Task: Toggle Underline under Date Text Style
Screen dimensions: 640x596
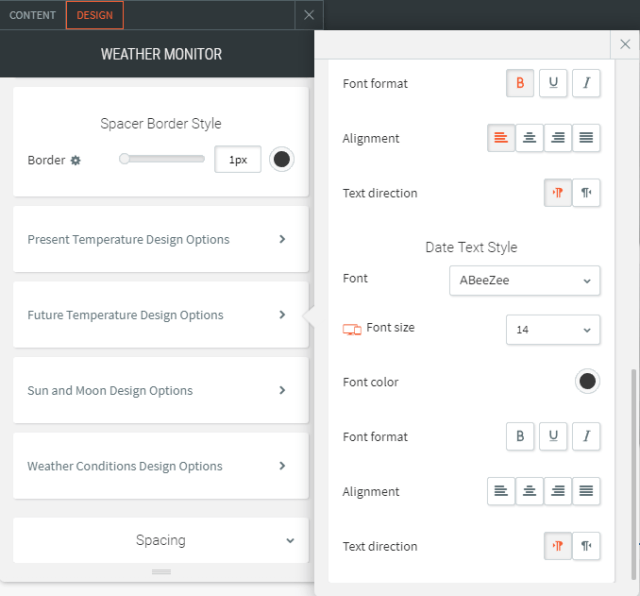Action: (x=553, y=436)
